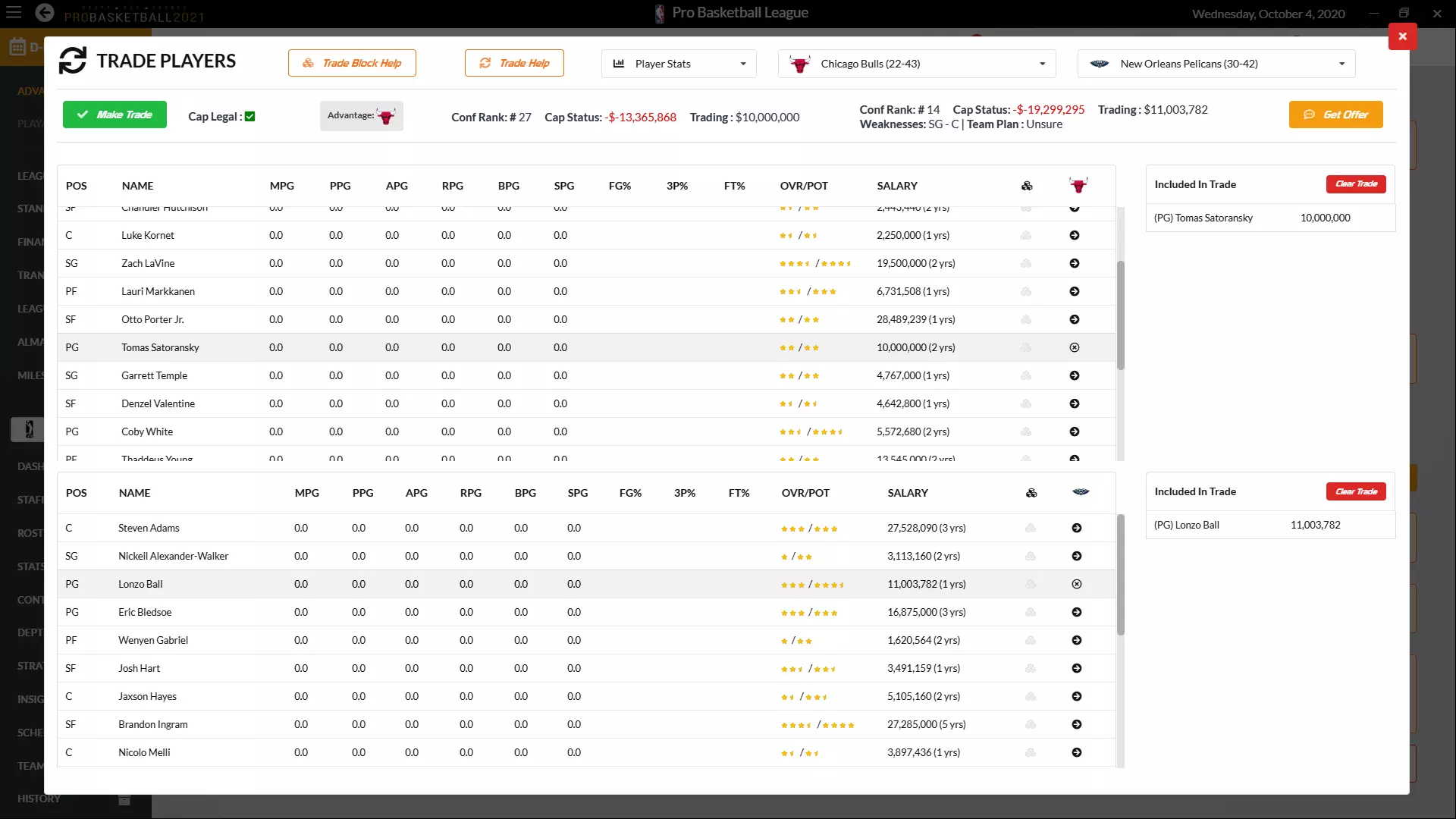Add Zach LaVine to trade via arrow icon
Viewport: 1456px width, 819px height.
coord(1075,263)
